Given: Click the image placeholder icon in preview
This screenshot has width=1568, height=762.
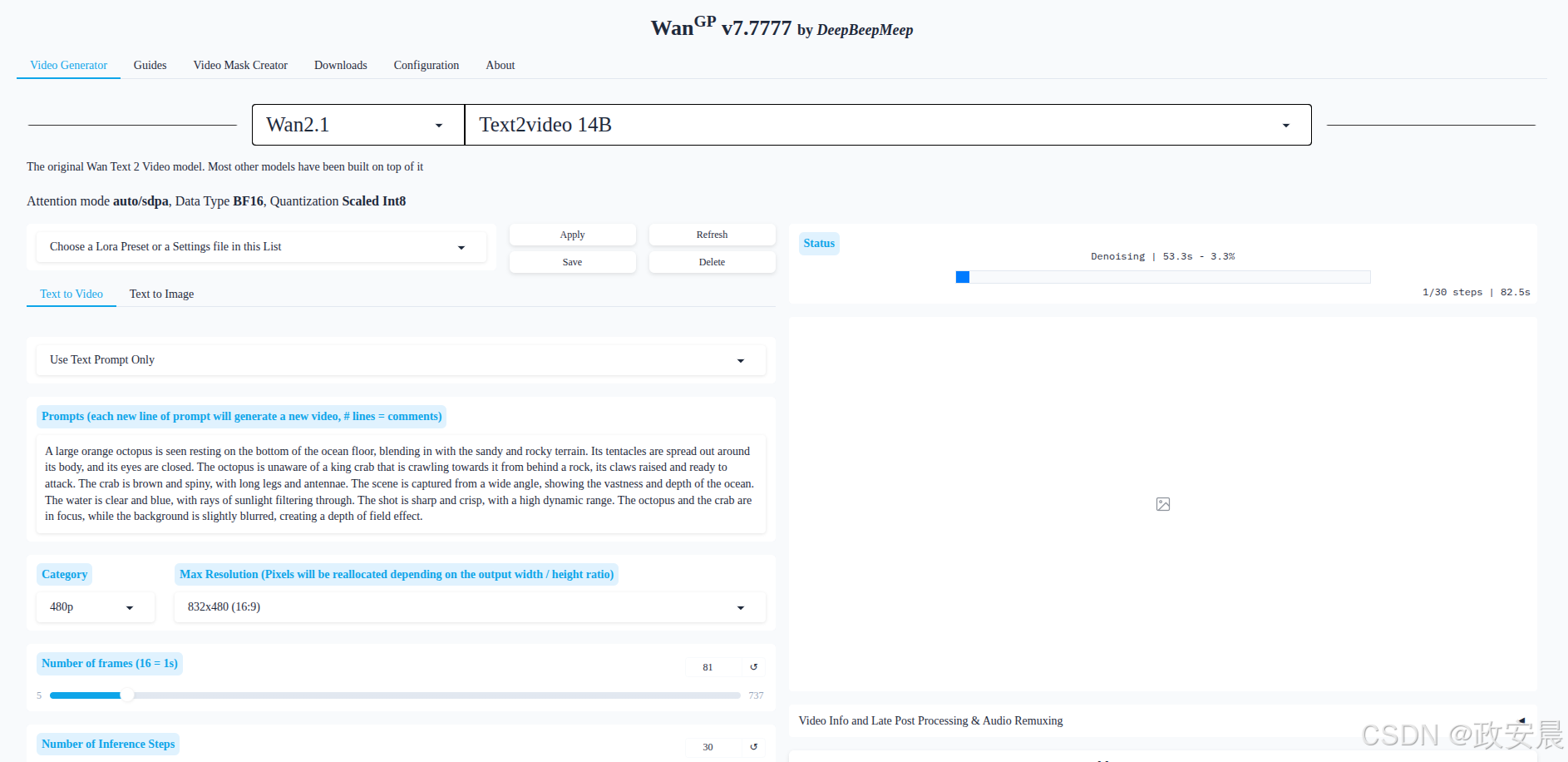Looking at the screenshot, I should pyautogui.click(x=1162, y=504).
